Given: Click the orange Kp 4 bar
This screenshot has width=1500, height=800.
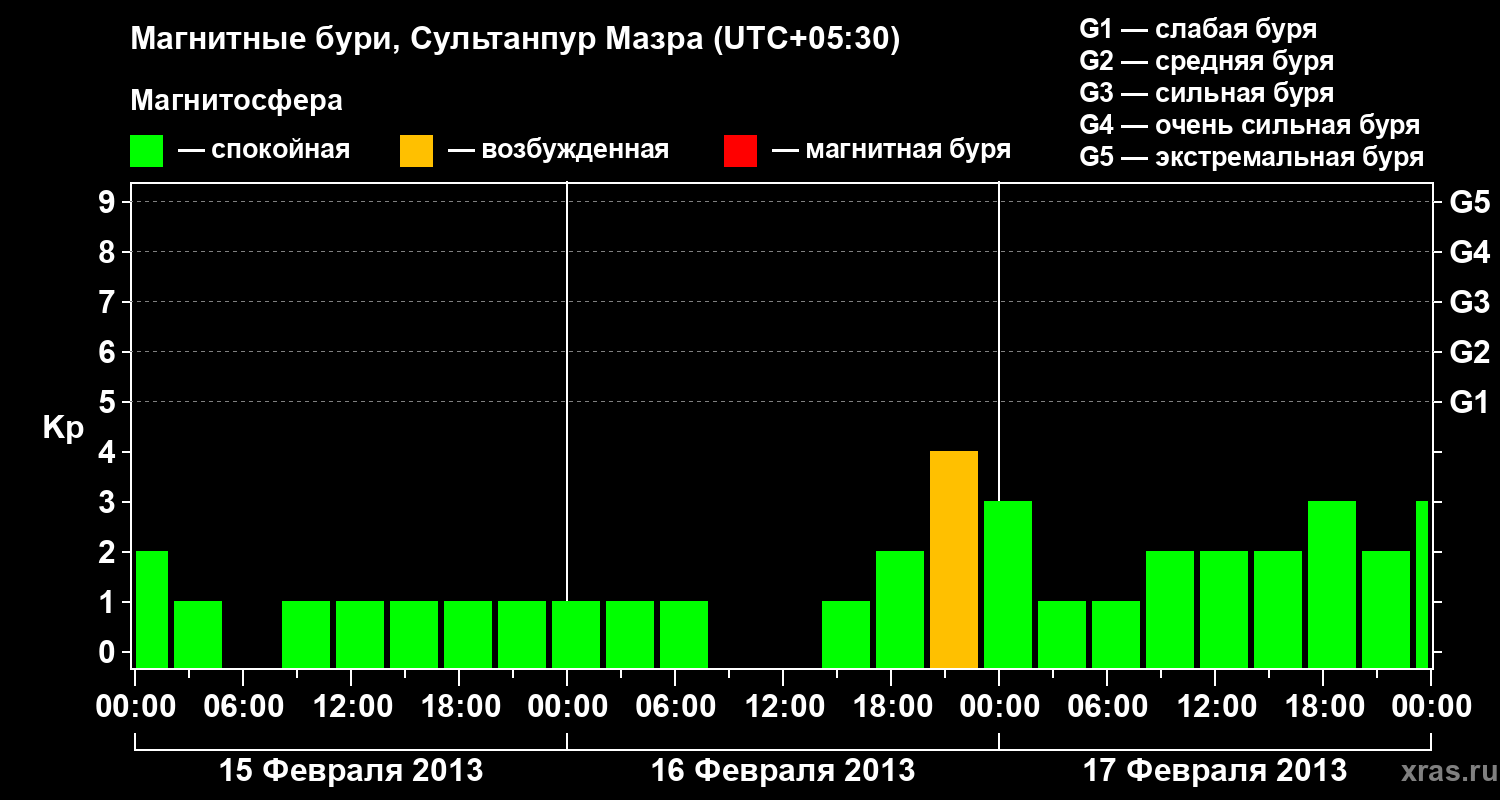Looking at the screenshot, I should tap(954, 559).
